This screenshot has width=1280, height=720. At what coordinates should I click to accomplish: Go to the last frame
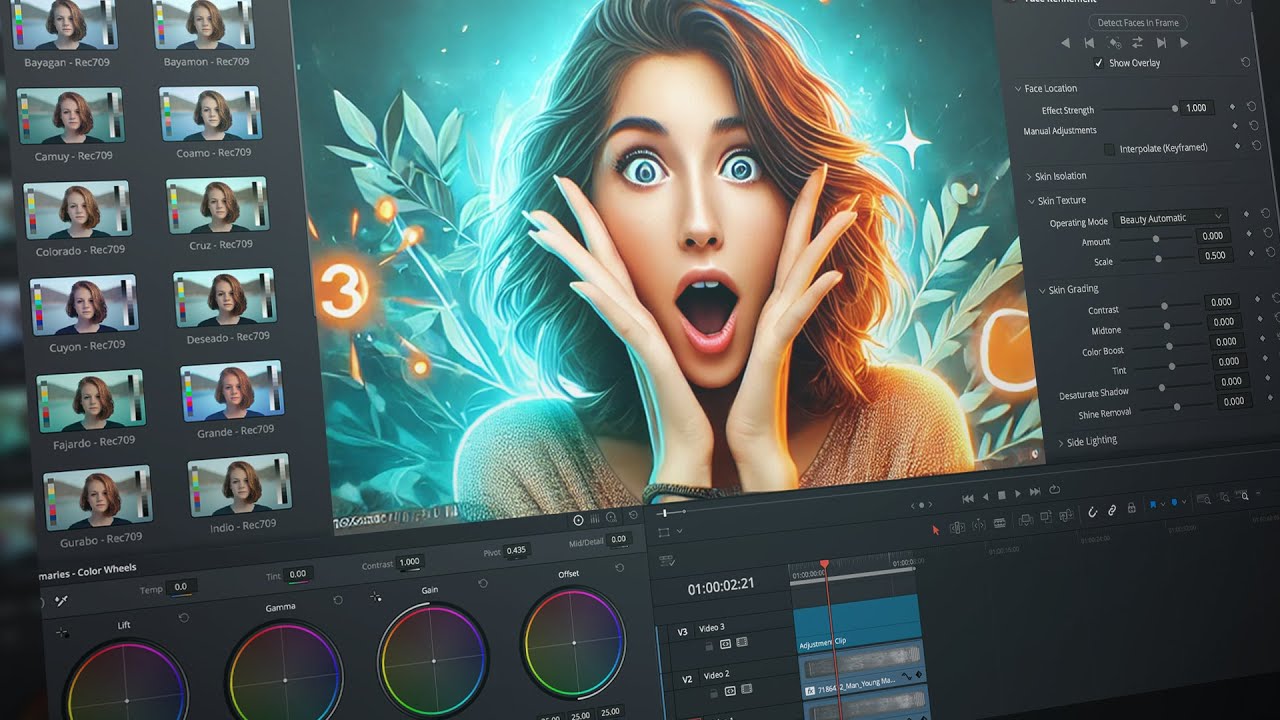click(x=1035, y=491)
